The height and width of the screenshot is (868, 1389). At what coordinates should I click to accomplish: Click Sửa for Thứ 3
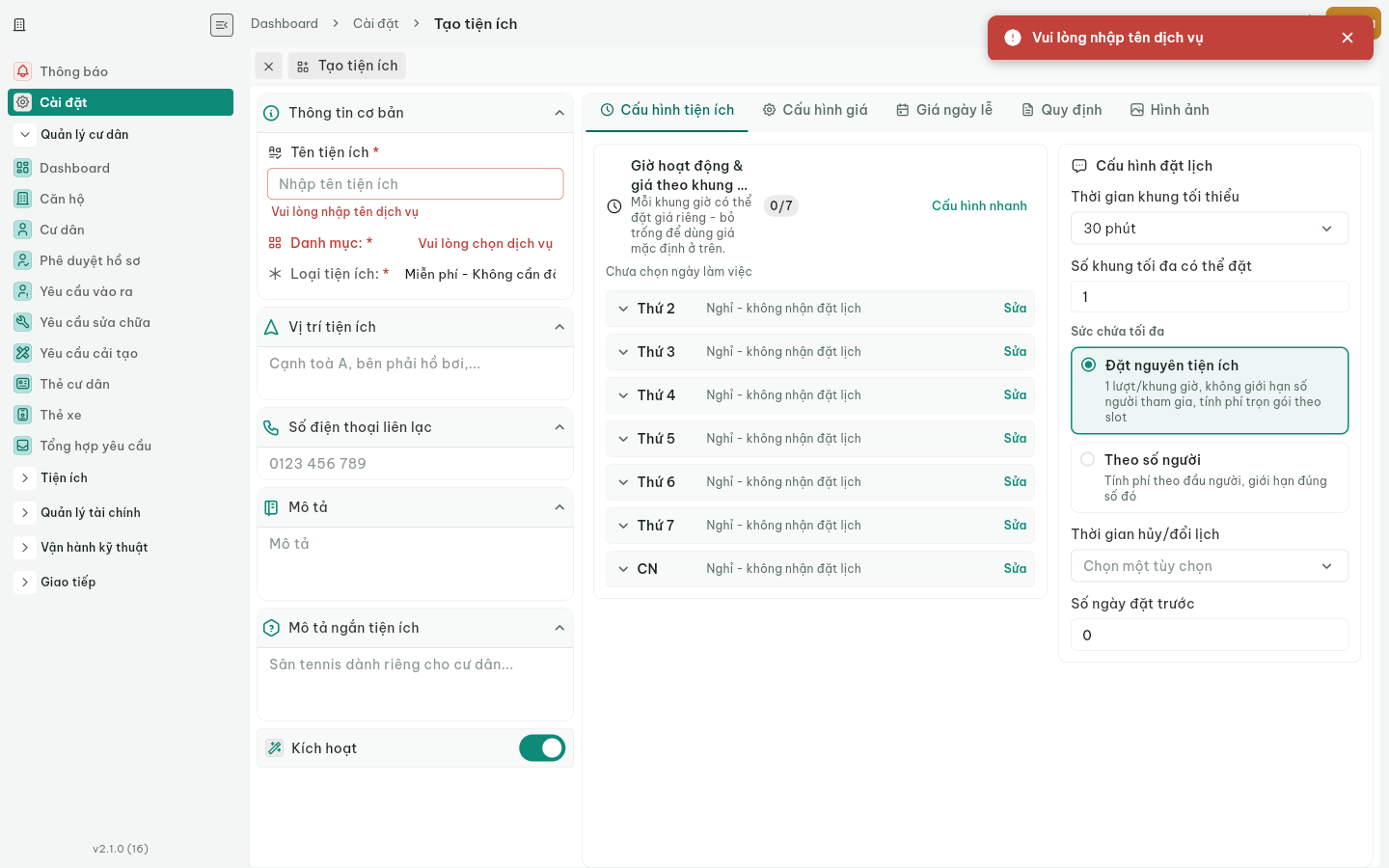click(x=1015, y=352)
